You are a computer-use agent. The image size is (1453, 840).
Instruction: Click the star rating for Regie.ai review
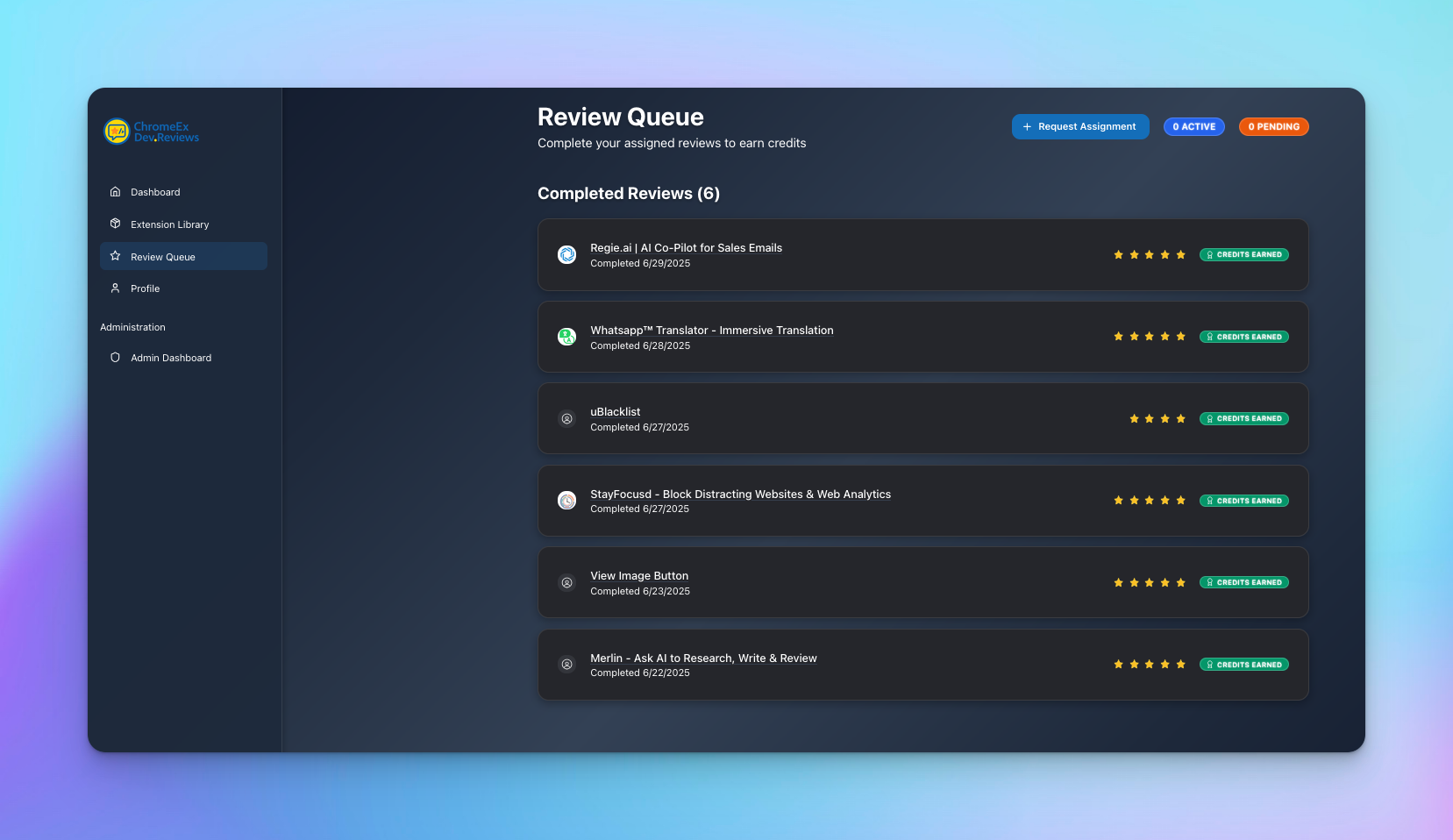tap(1150, 255)
